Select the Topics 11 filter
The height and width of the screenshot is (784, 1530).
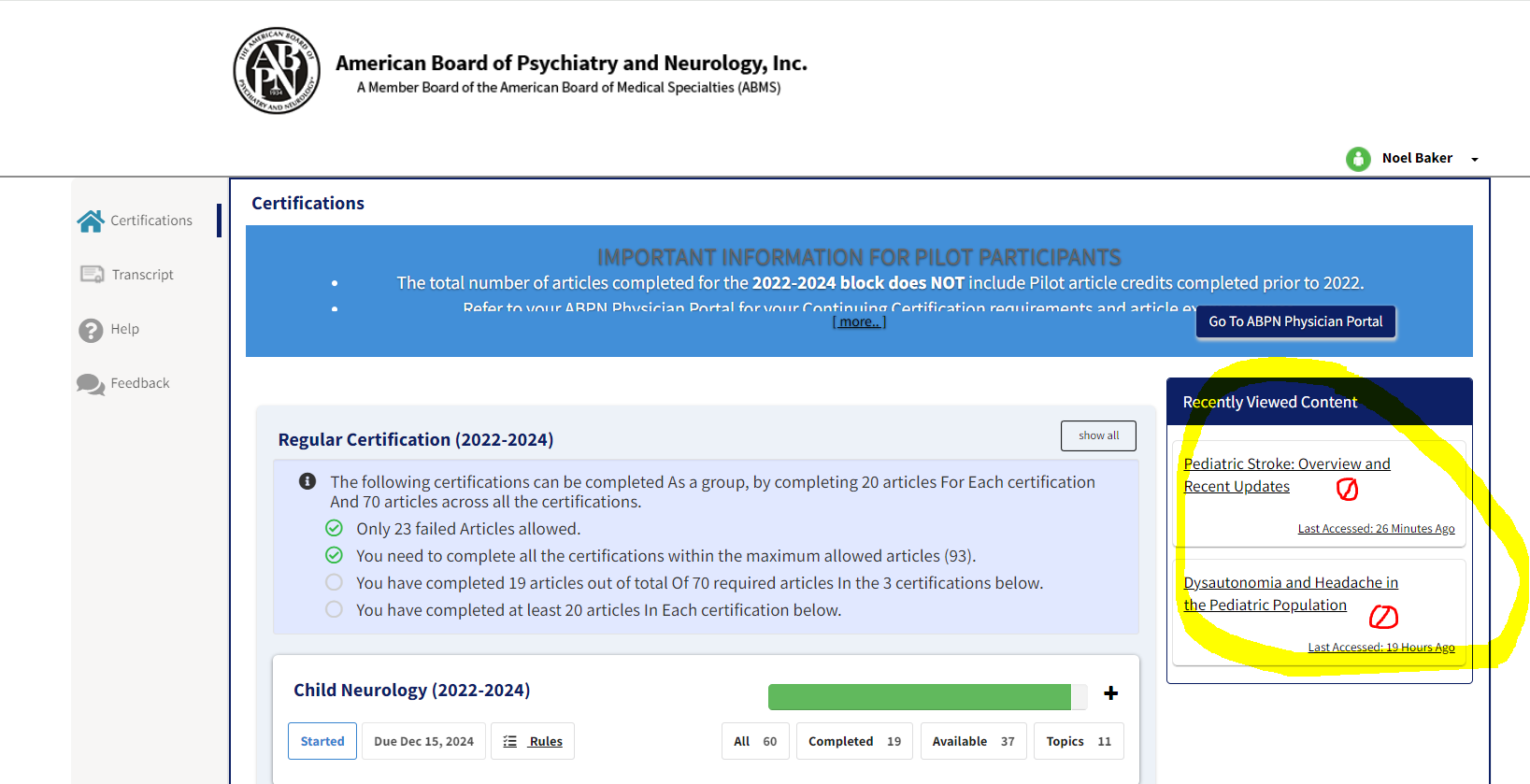[x=1079, y=741]
